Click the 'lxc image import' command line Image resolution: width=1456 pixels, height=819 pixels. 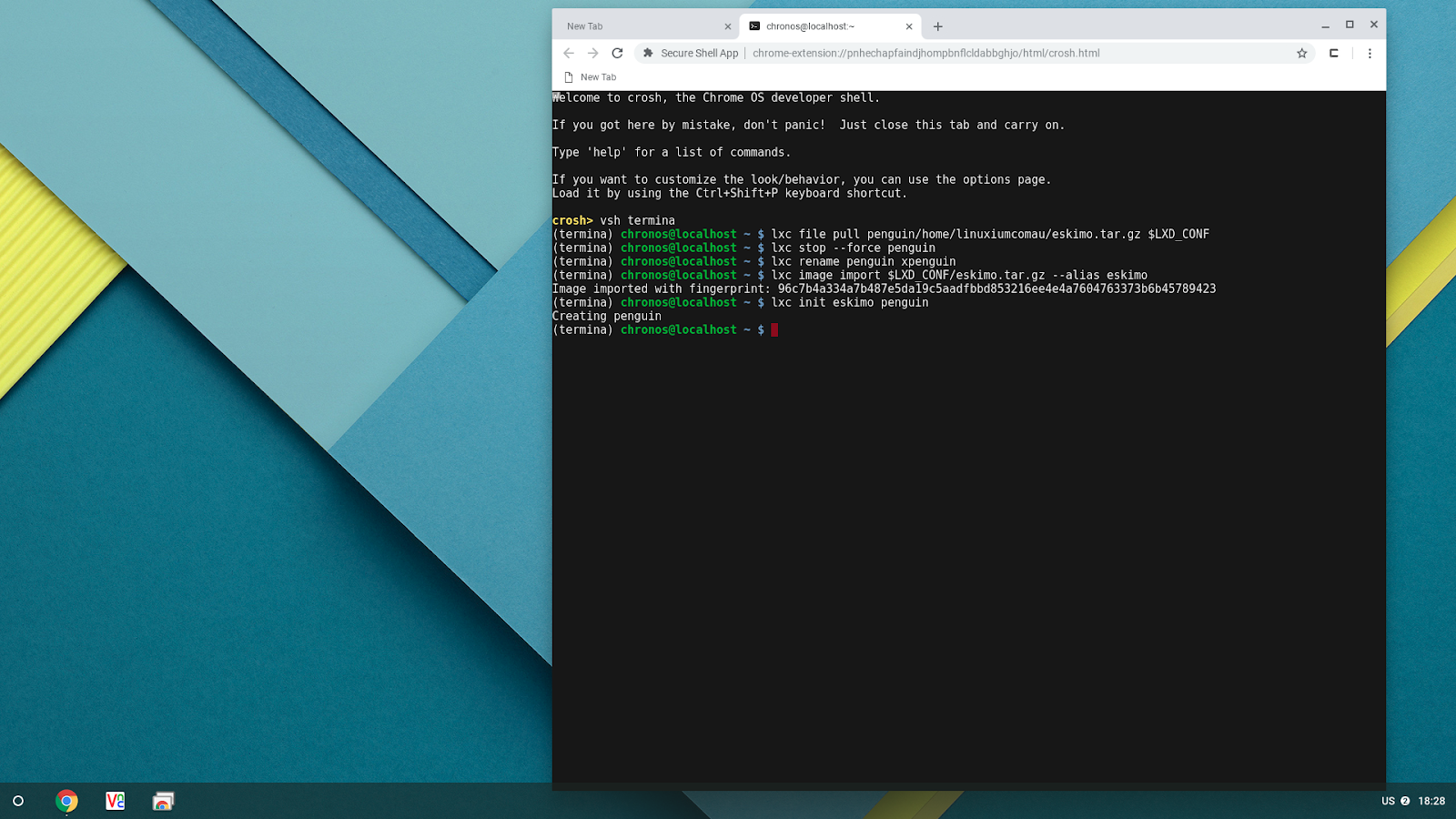(850, 275)
